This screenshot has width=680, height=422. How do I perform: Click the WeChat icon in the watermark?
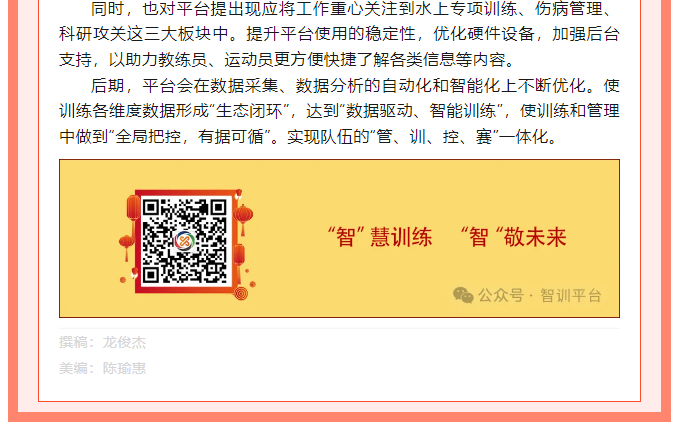coord(463,295)
